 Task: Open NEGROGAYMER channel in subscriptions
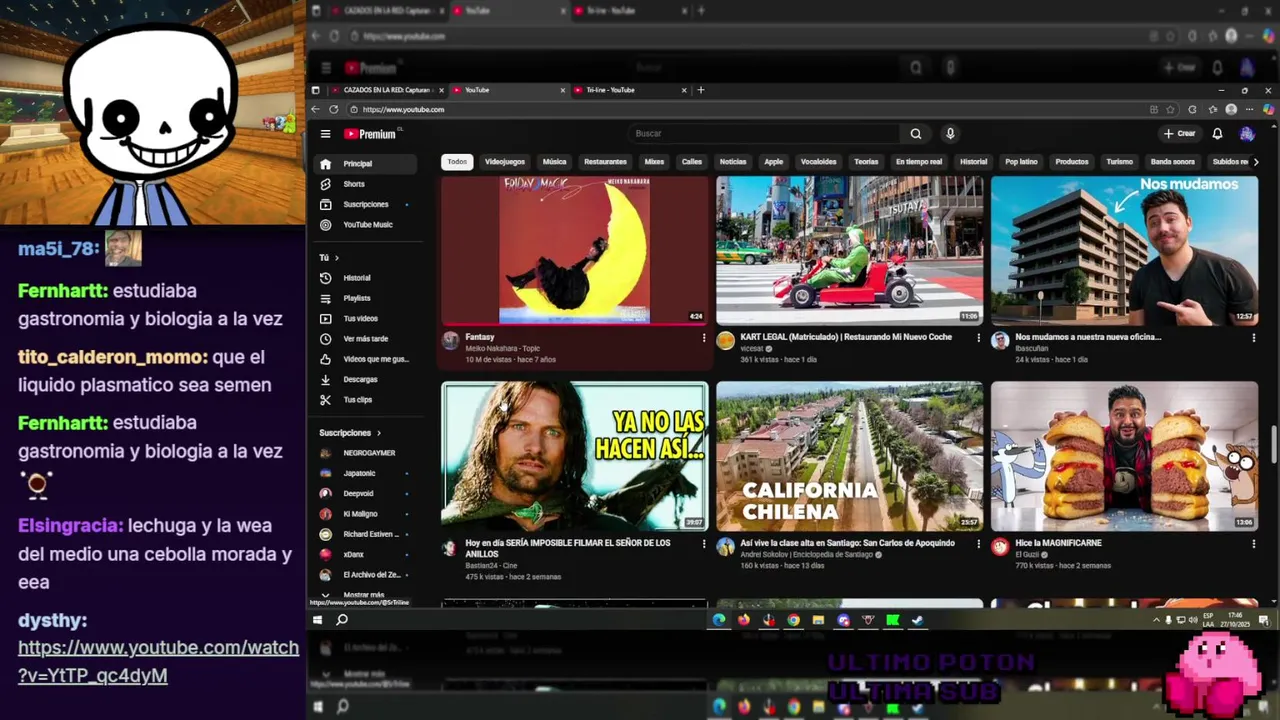368,453
